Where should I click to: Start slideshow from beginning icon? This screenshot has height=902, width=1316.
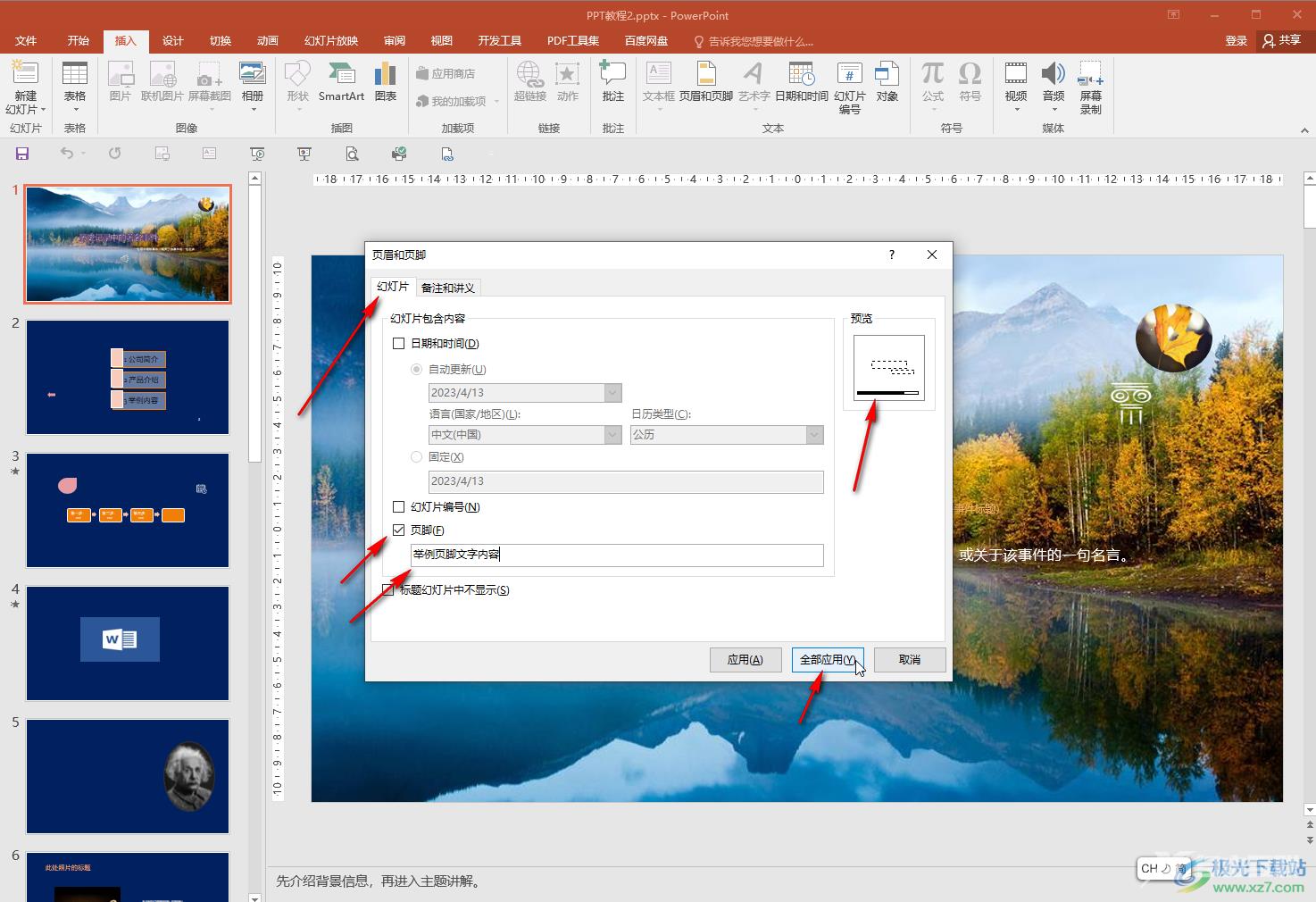tap(257, 154)
